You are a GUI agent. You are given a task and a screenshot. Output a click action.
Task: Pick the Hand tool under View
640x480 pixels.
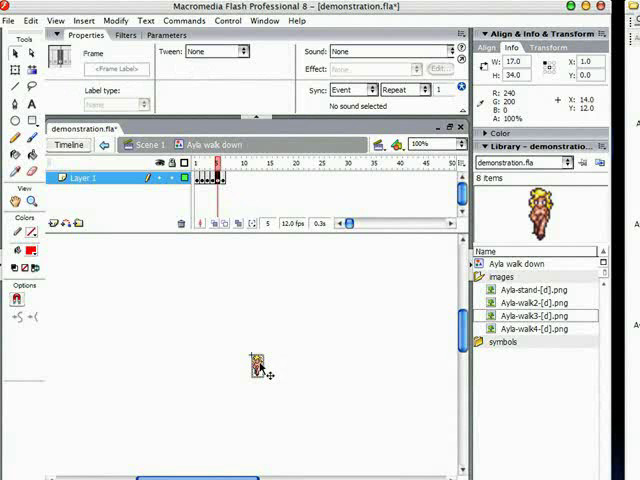[x=16, y=201]
